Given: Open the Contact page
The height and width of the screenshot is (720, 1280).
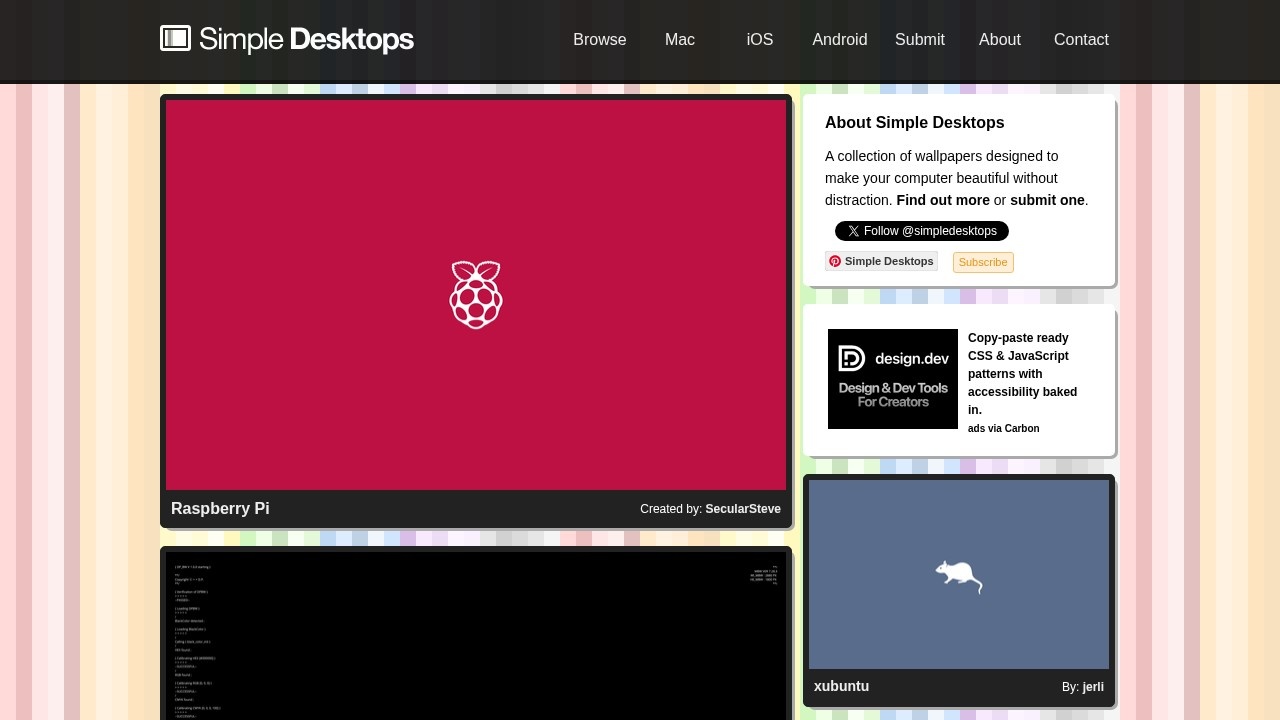Looking at the screenshot, I should pyautogui.click(x=1081, y=40).
